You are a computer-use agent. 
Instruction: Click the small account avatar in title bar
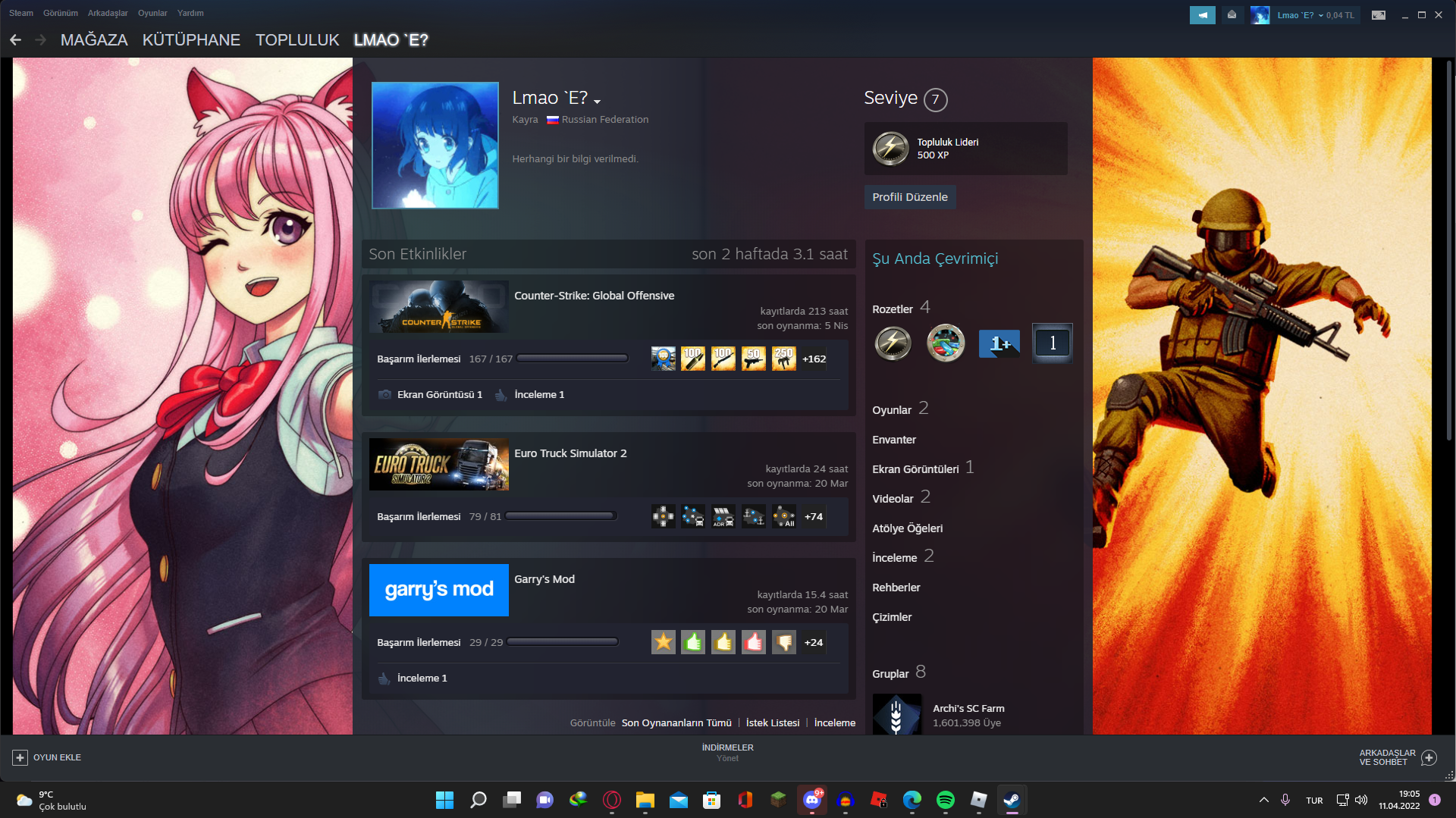coord(1260,15)
